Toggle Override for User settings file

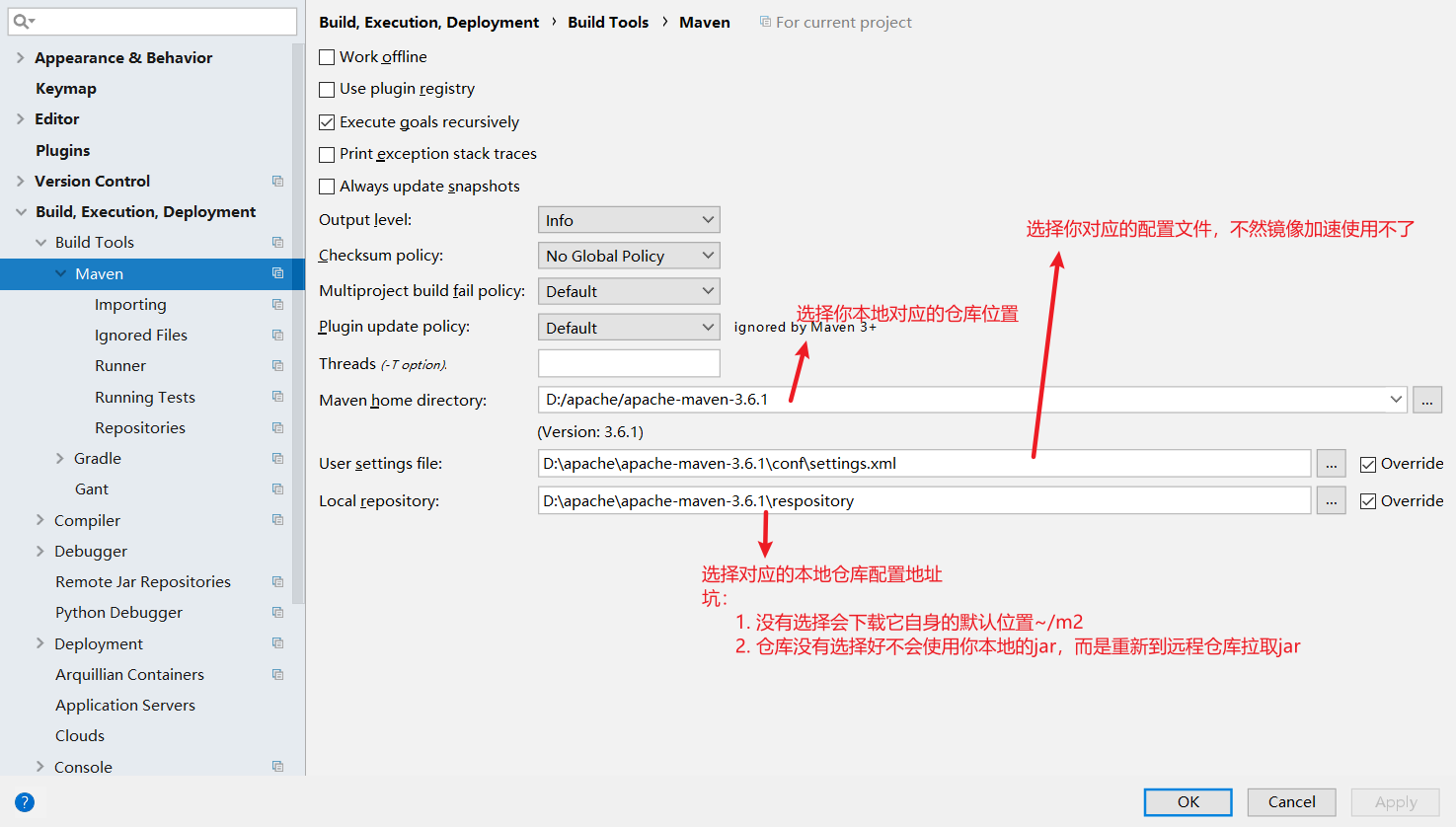coord(1368,464)
